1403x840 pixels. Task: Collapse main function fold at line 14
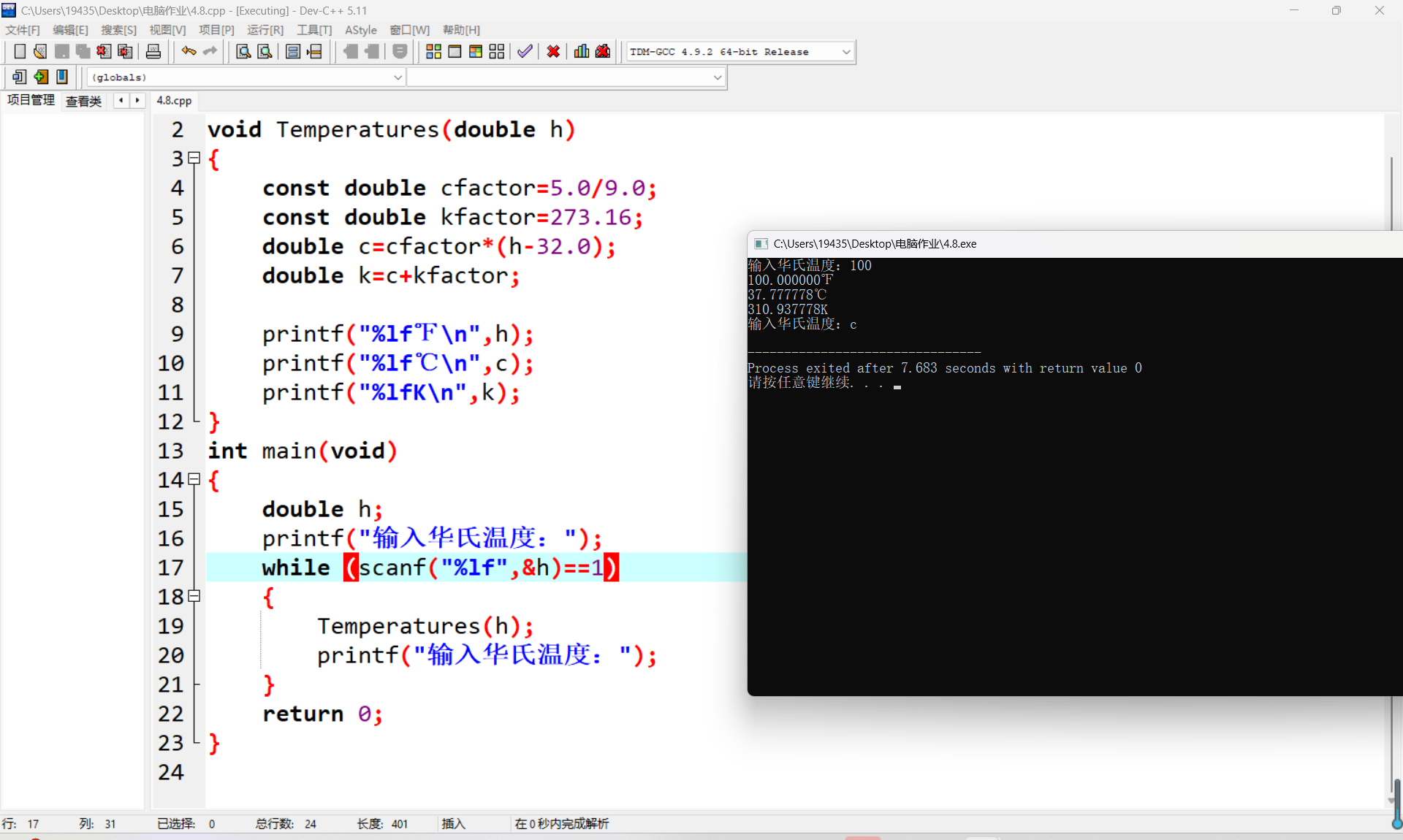[194, 479]
